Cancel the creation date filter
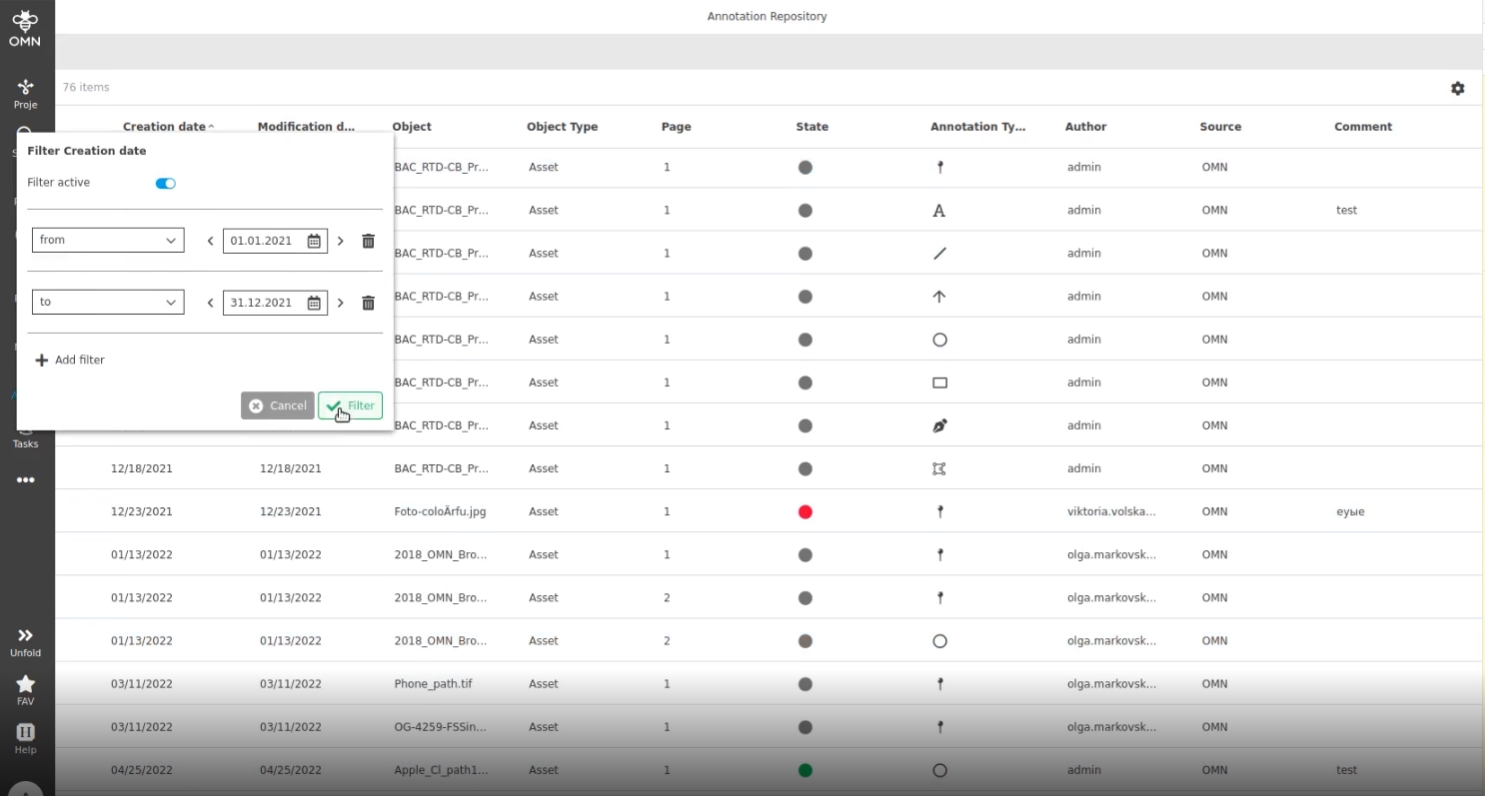 tap(278, 406)
